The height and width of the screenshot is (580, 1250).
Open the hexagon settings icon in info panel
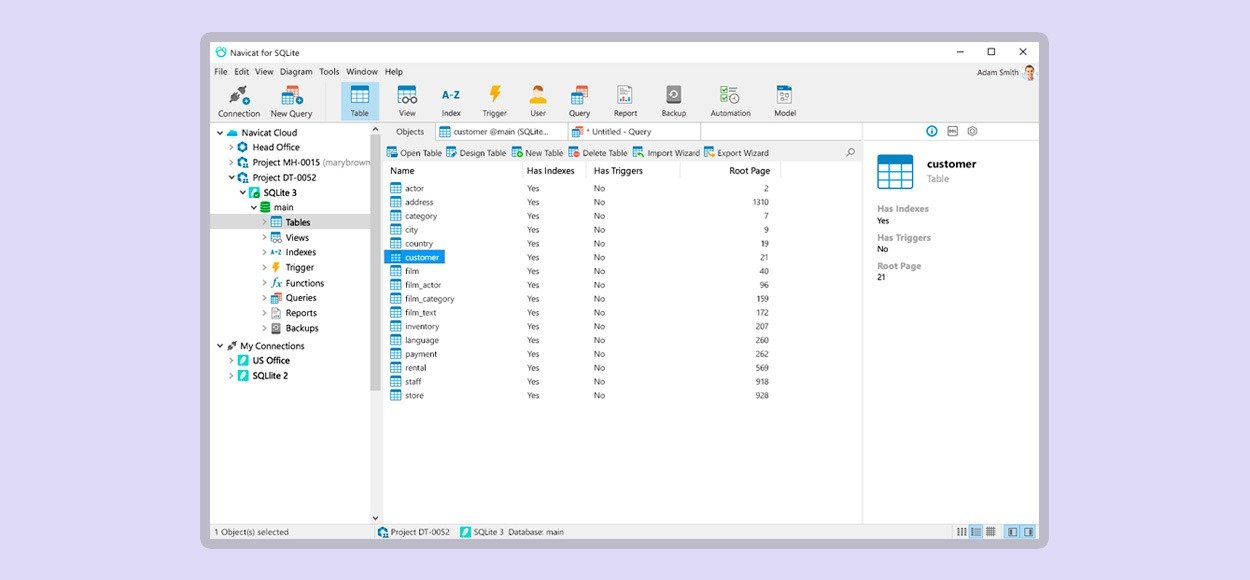[972, 131]
